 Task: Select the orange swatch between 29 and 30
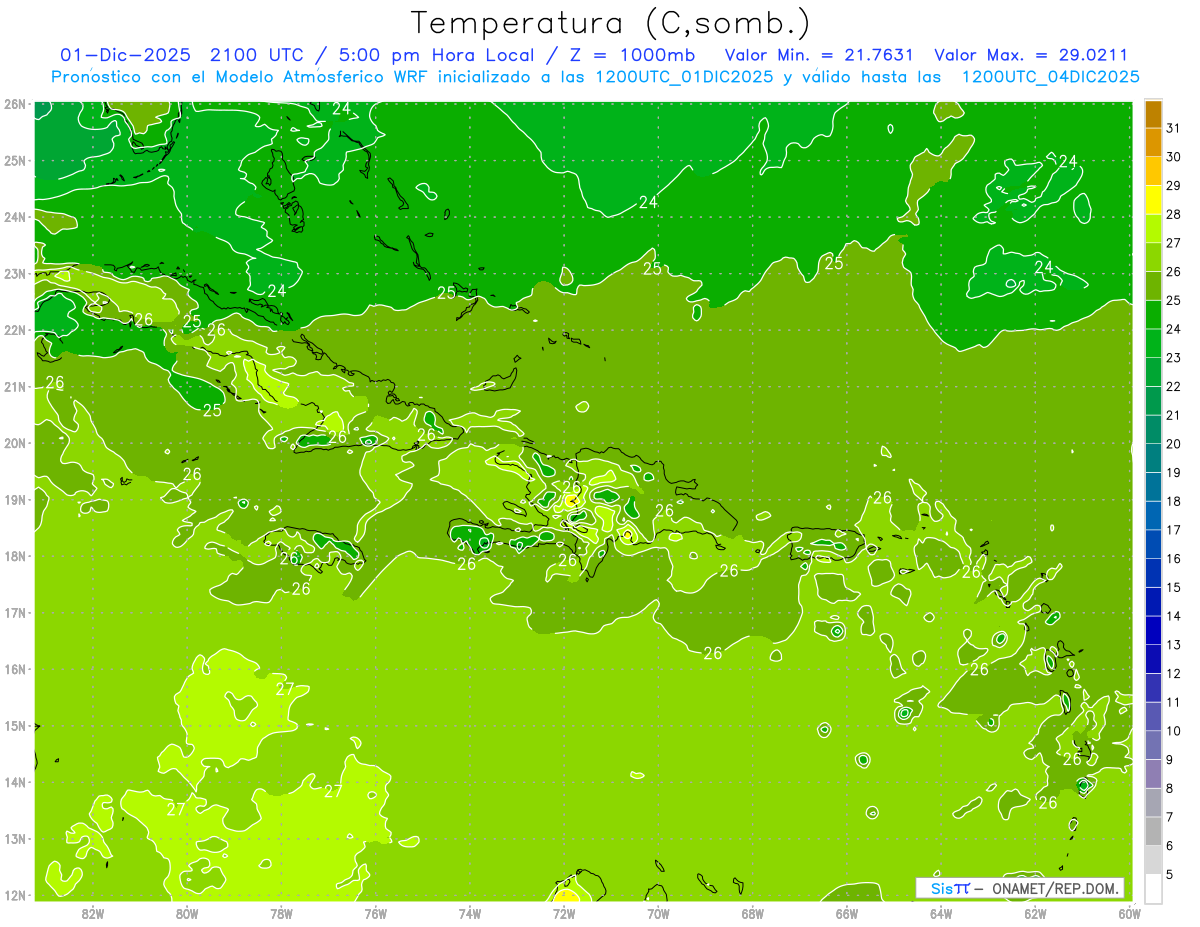point(1153,172)
